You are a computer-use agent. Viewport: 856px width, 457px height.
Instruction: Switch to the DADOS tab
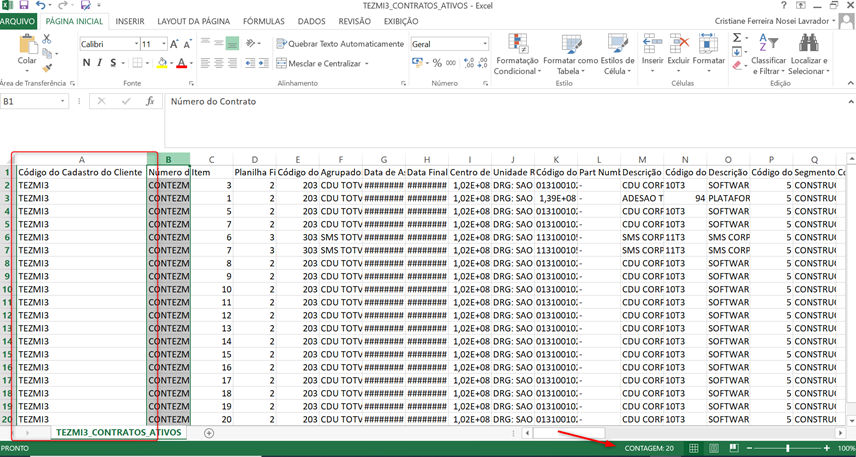pyautogui.click(x=312, y=22)
